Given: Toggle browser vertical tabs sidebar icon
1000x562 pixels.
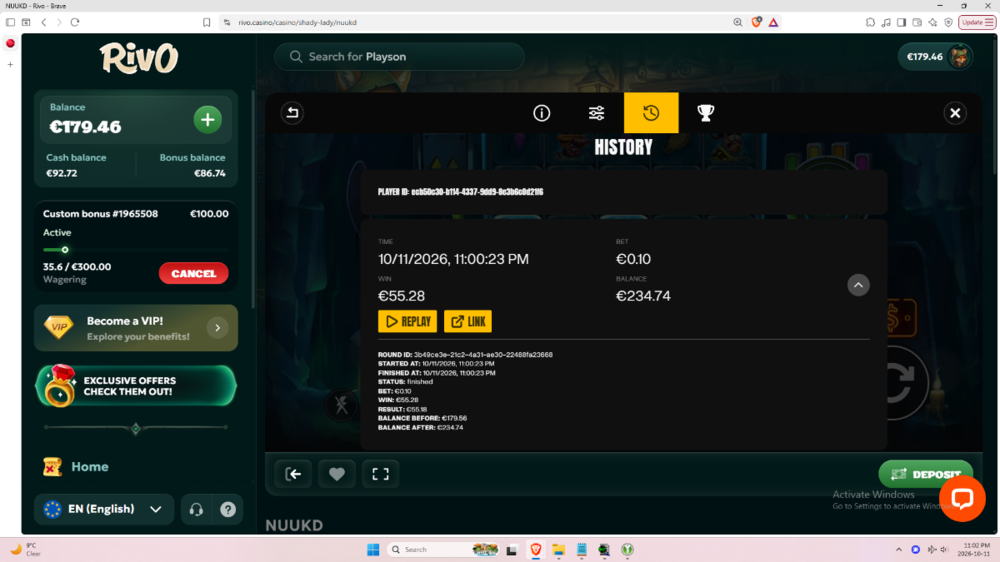Looking at the screenshot, I should (x=10, y=22).
